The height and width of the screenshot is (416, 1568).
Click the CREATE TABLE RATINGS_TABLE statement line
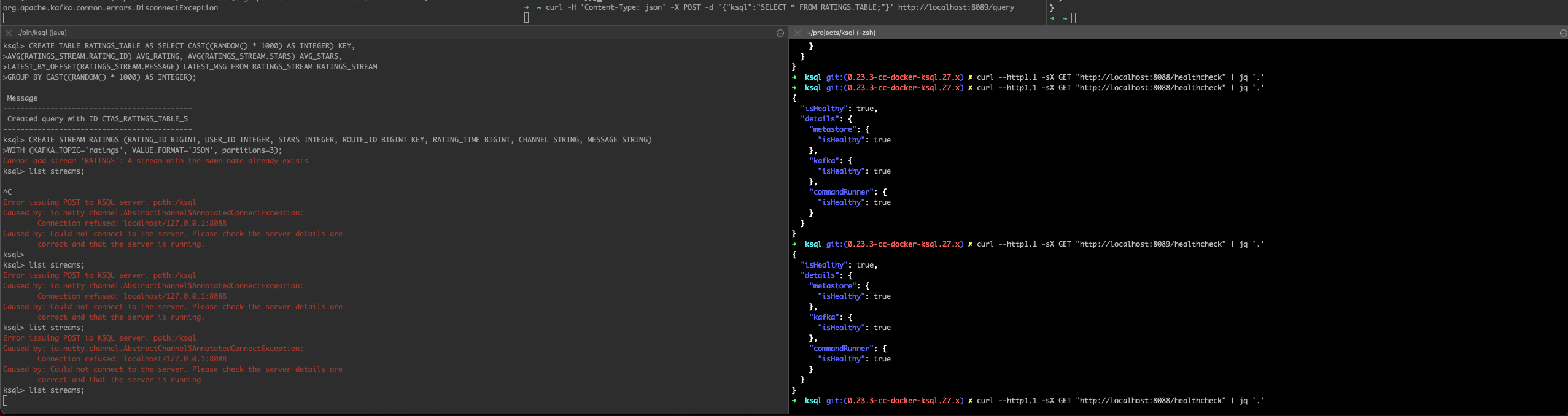point(179,46)
